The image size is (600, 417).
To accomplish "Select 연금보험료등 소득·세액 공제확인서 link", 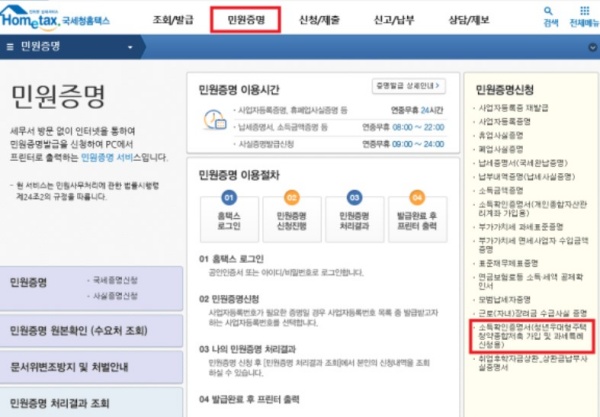I will click(530, 281).
